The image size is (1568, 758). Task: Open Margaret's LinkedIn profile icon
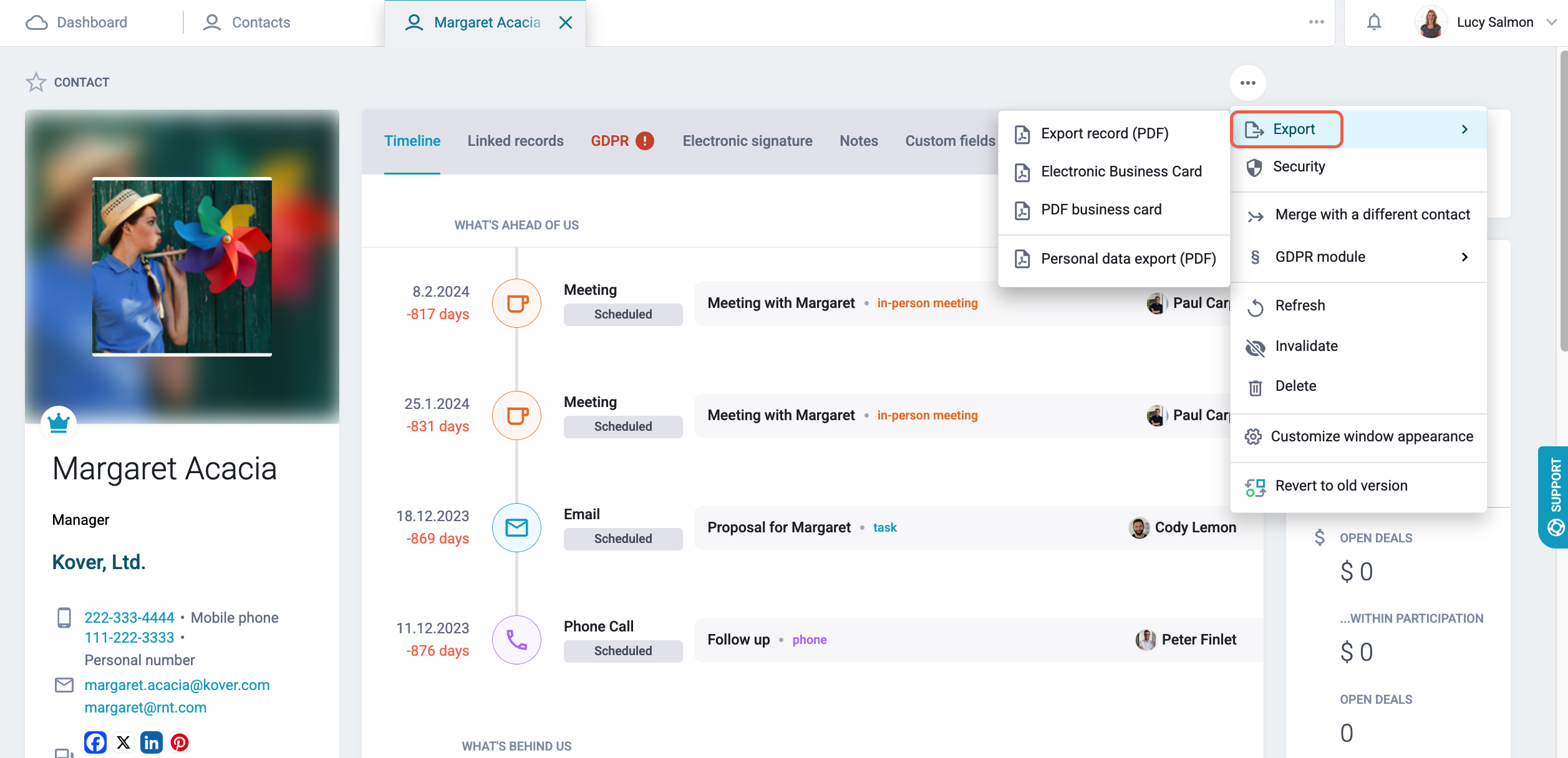point(152,742)
